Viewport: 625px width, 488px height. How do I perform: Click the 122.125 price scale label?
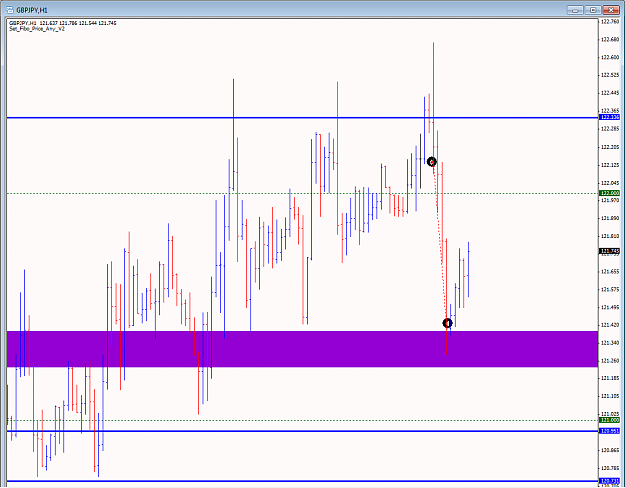click(x=610, y=165)
